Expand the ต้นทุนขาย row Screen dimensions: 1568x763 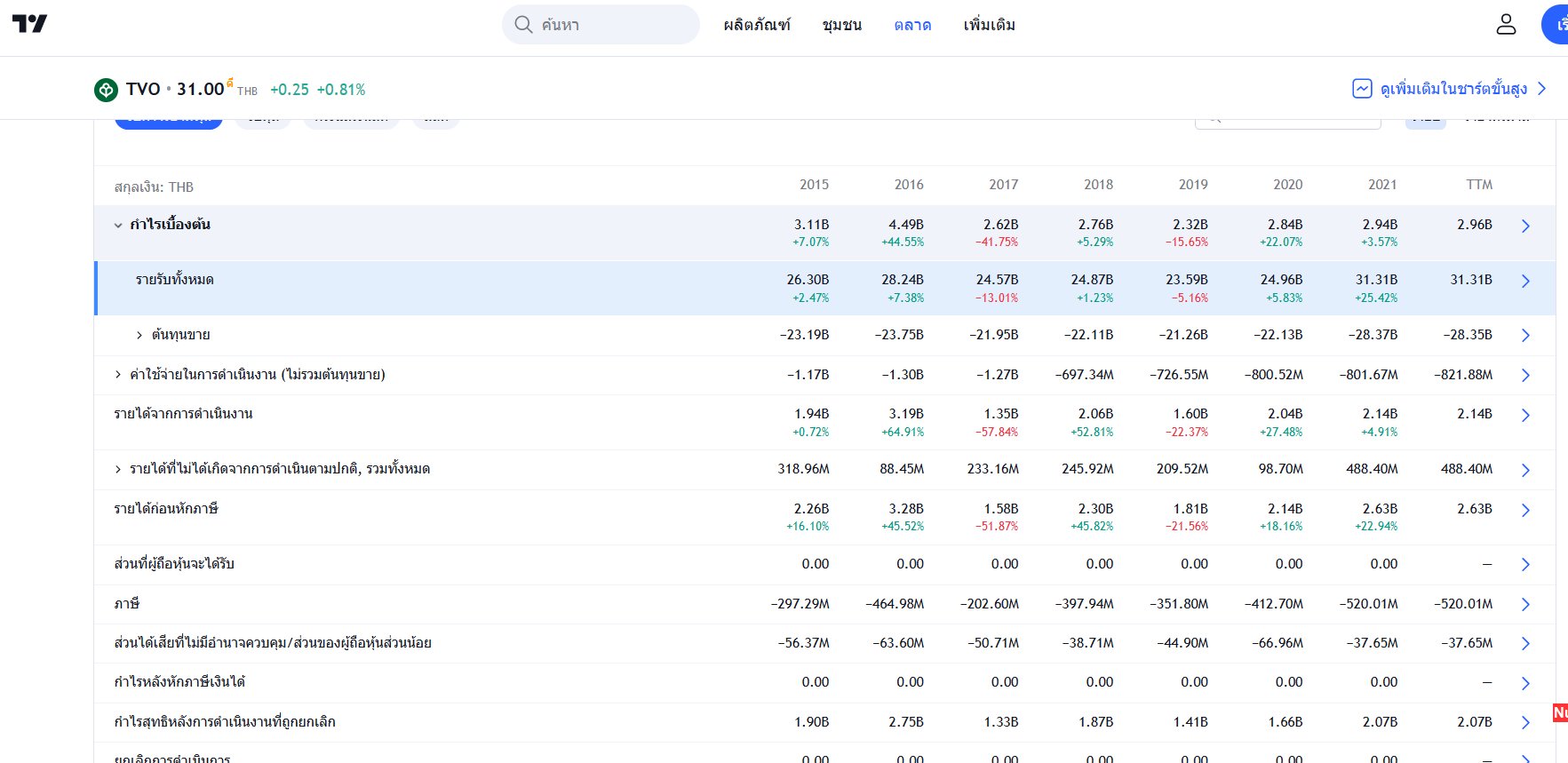139,335
